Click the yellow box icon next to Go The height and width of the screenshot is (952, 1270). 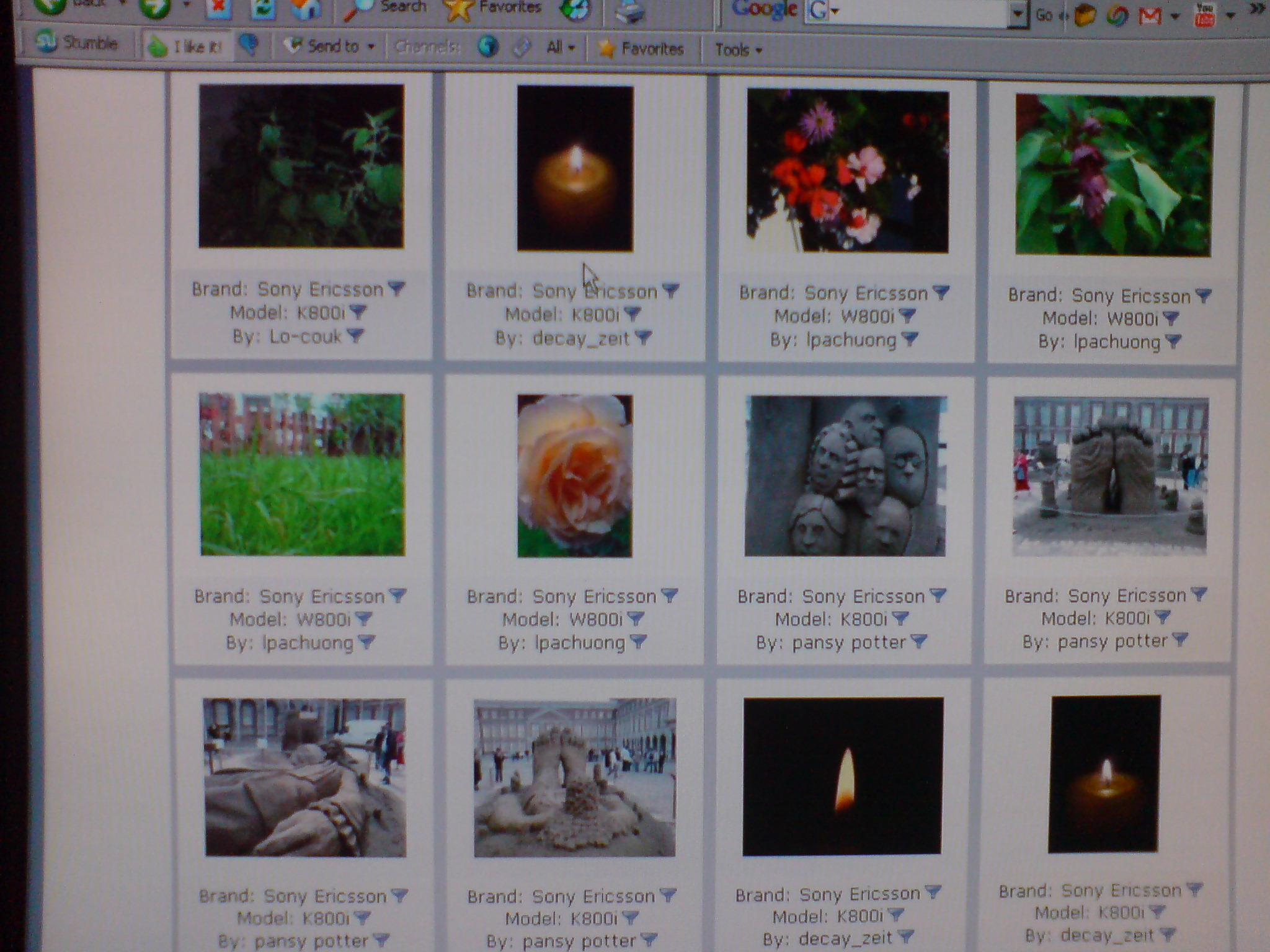(1084, 15)
